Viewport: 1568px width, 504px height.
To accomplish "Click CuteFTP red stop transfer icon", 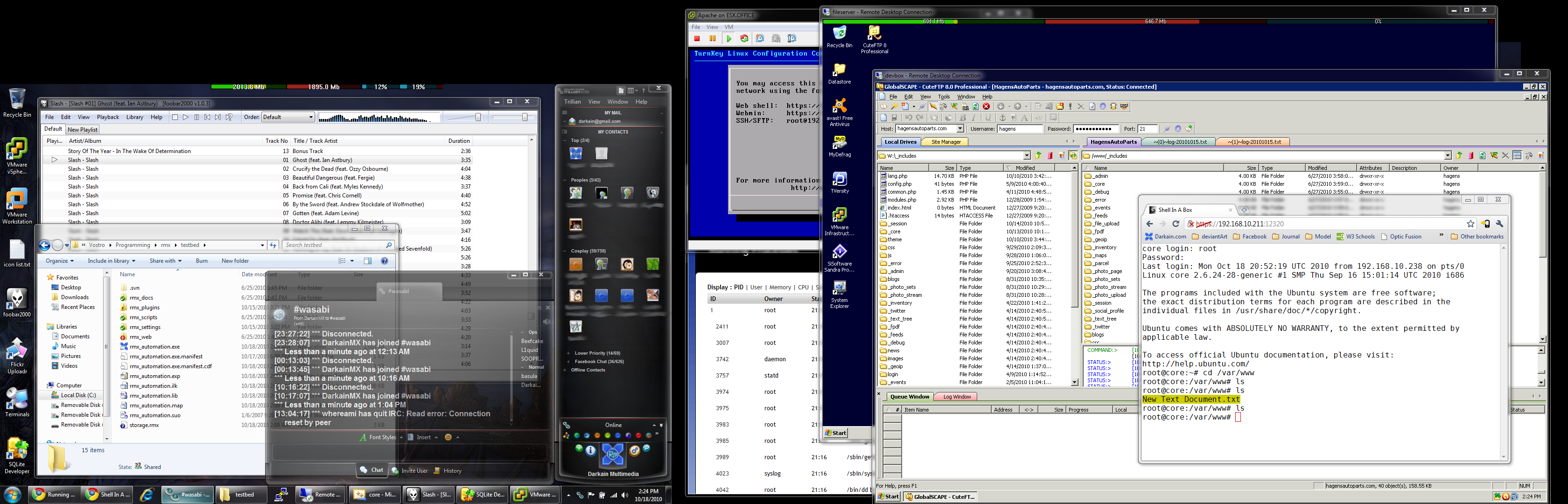I will (x=987, y=106).
